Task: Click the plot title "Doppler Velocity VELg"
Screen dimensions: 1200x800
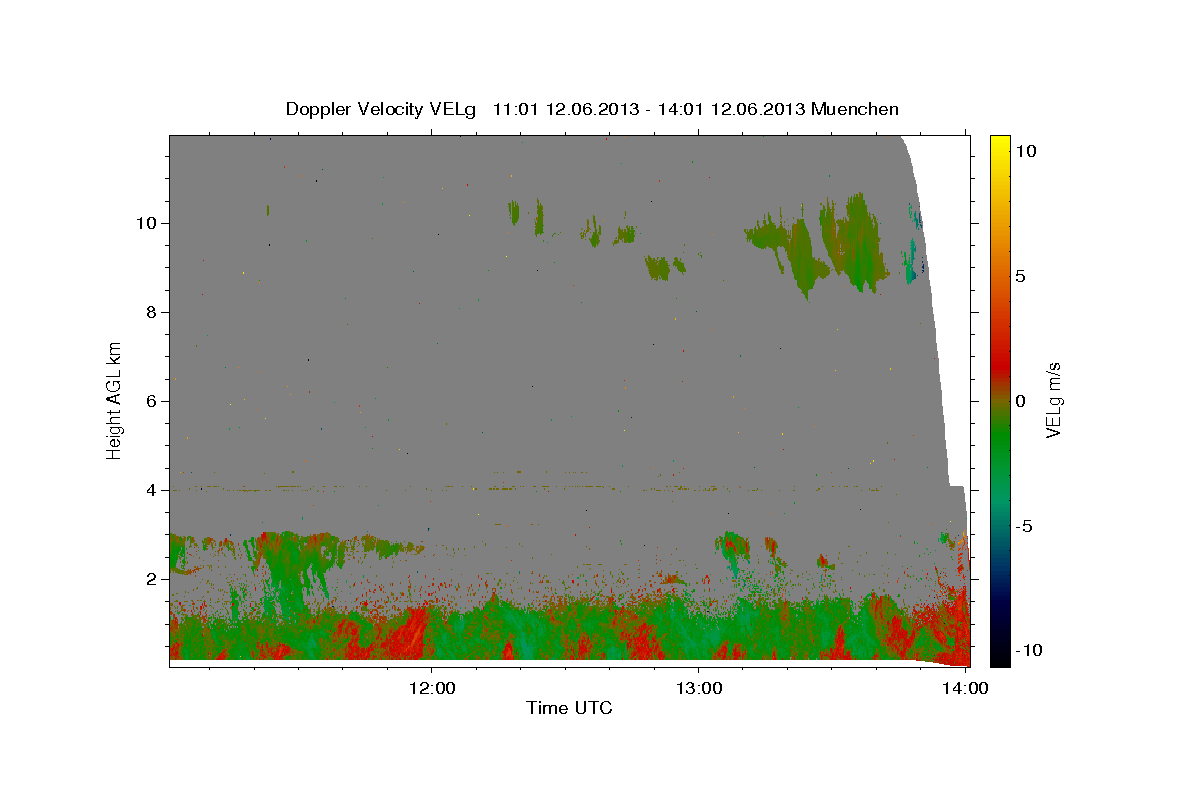Action: (381, 109)
